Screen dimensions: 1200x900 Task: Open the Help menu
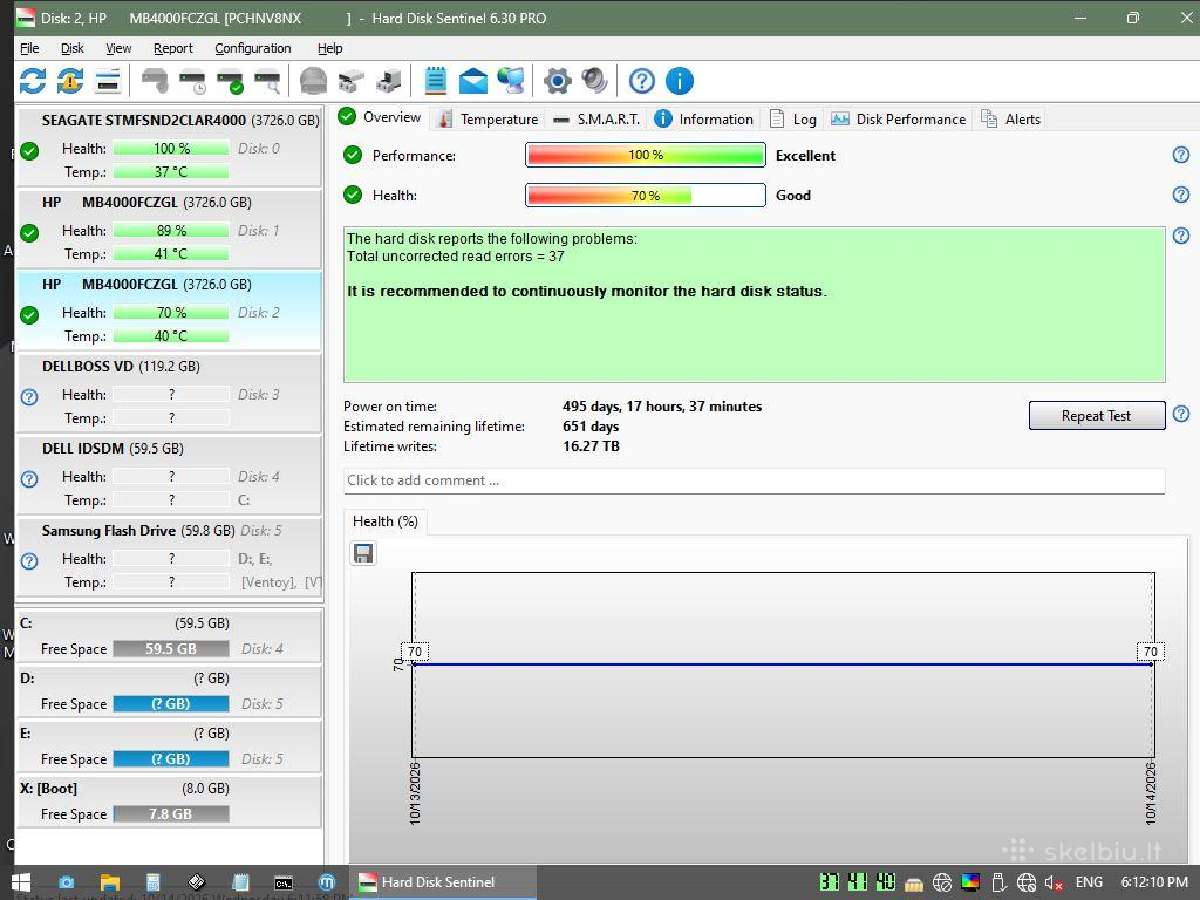[x=330, y=48]
